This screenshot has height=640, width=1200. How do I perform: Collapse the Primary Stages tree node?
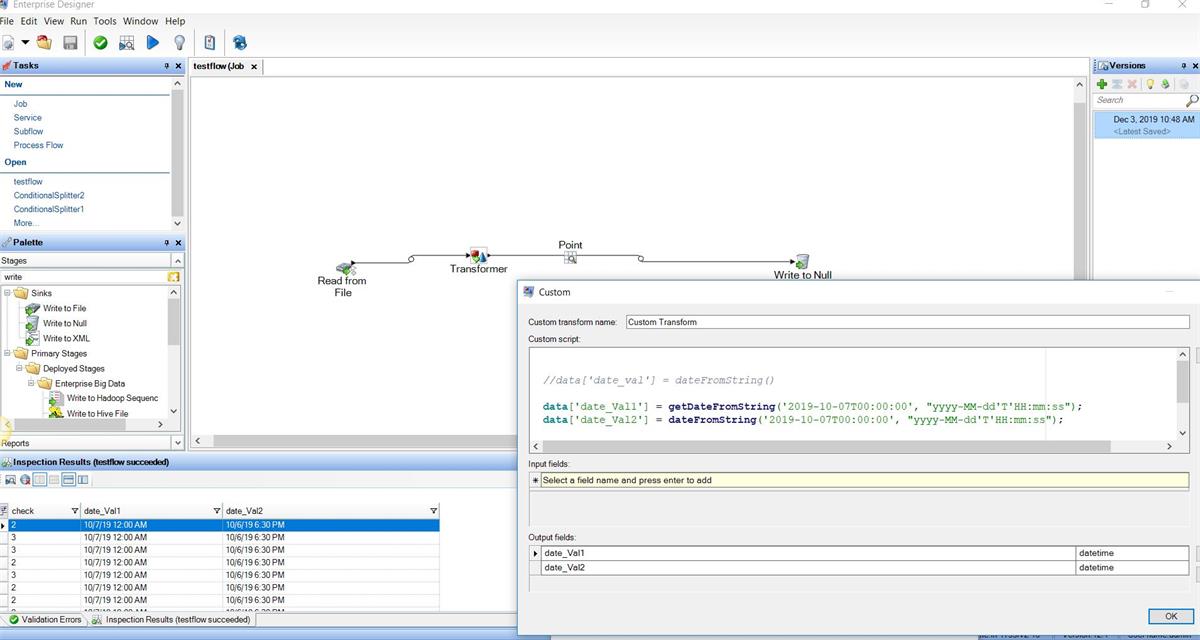pyautogui.click(x=6, y=353)
